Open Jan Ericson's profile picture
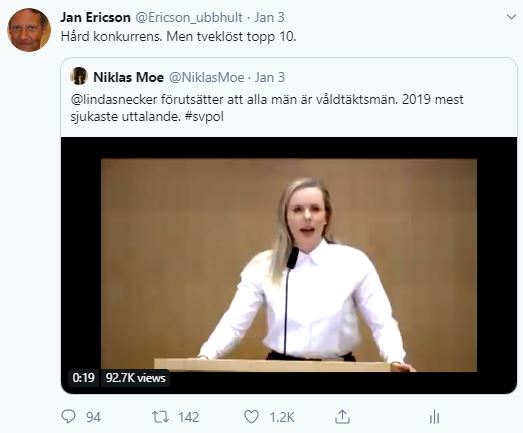 click(29, 30)
